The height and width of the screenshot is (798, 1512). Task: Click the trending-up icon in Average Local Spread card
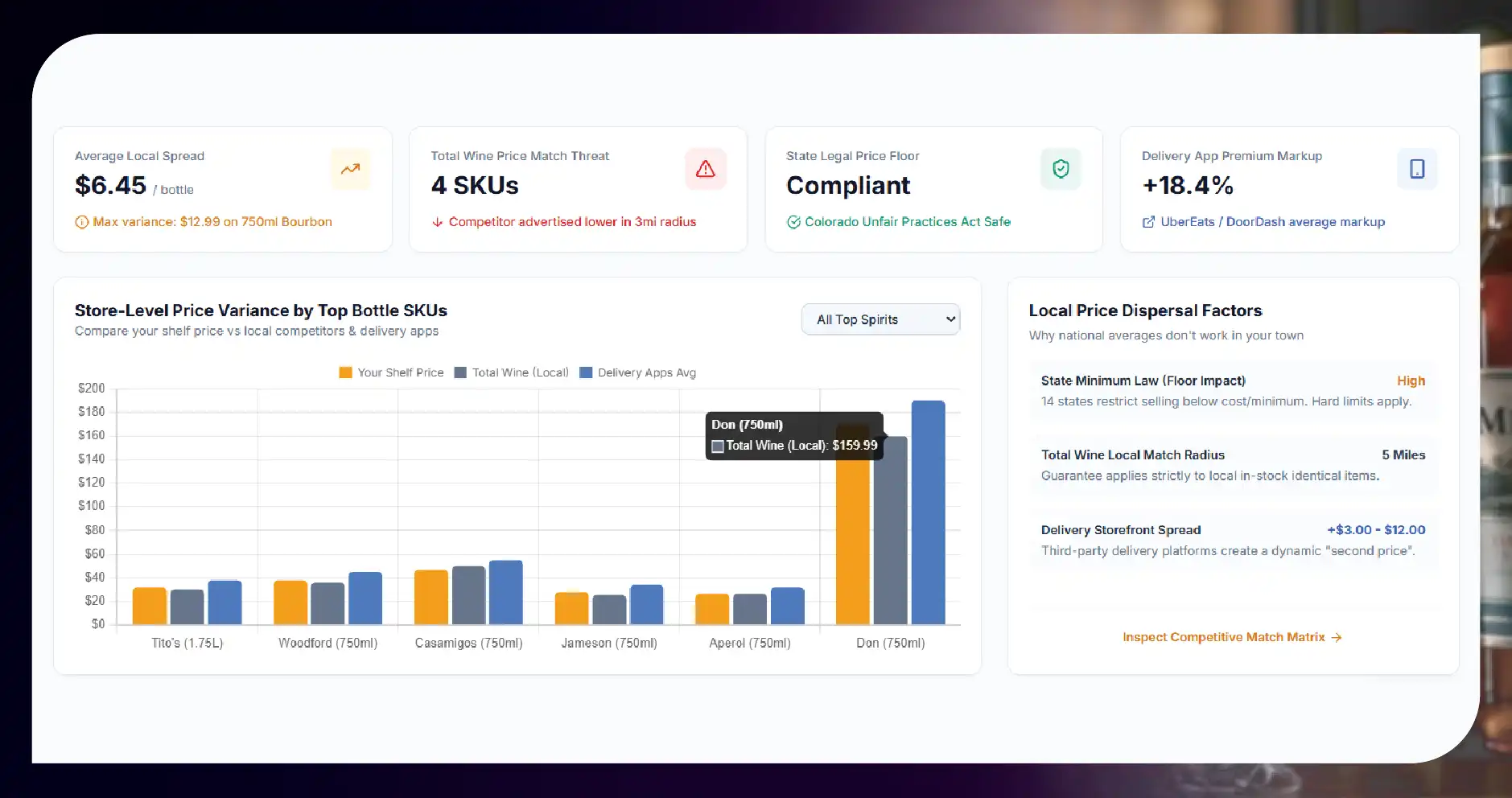point(350,169)
